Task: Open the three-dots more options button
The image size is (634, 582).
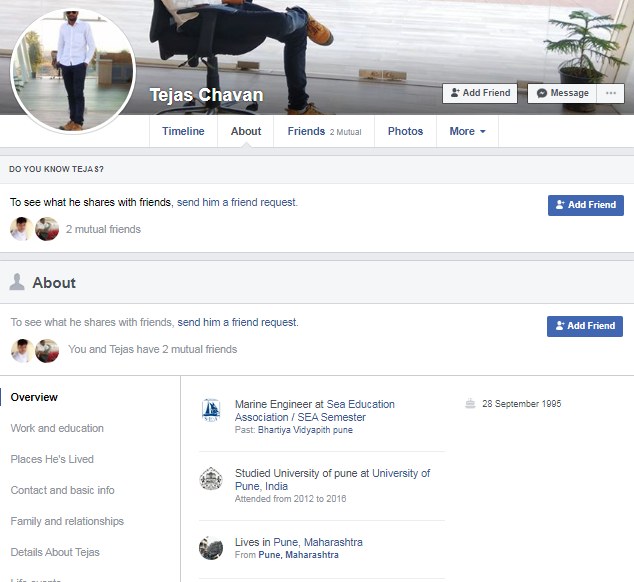Action: pyautogui.click(x=610, y=93)
